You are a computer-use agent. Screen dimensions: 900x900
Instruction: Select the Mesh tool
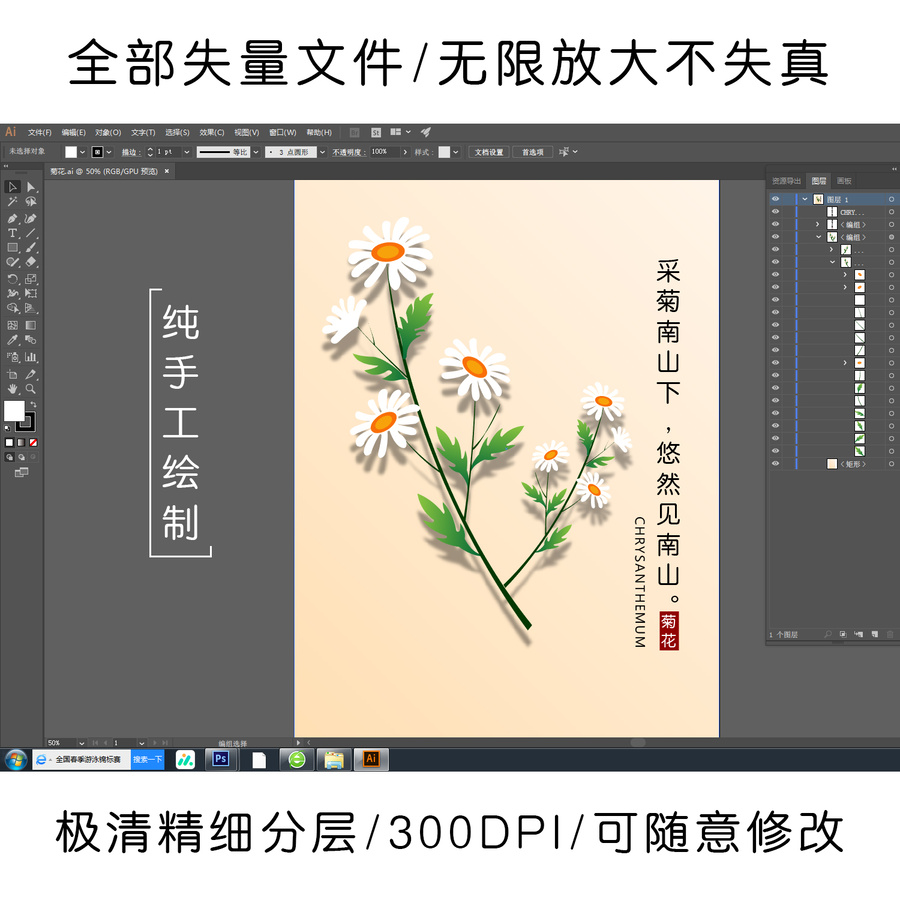13,325
